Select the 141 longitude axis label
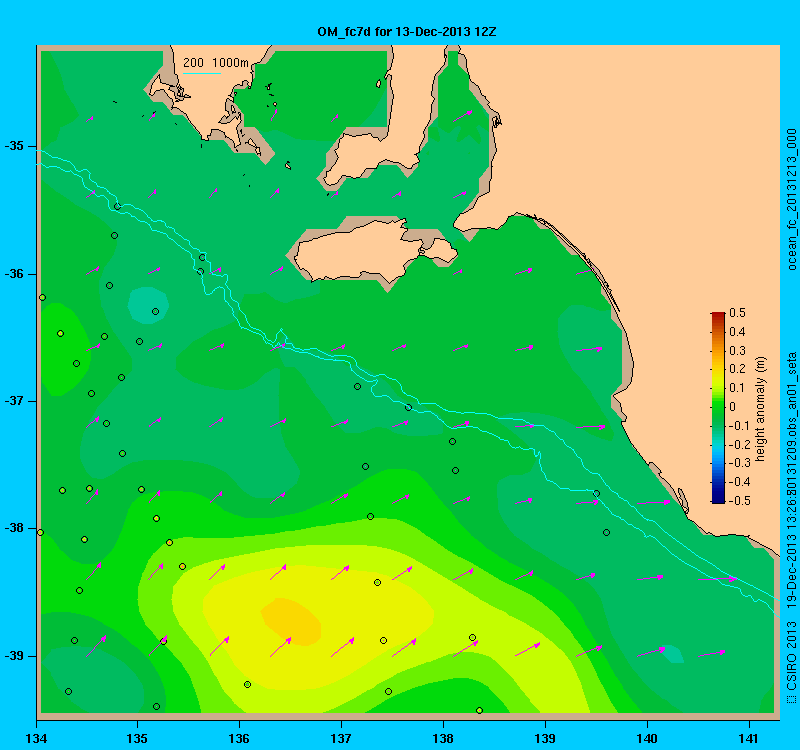This screenshot has width=800, height=750. coord(749,738)
